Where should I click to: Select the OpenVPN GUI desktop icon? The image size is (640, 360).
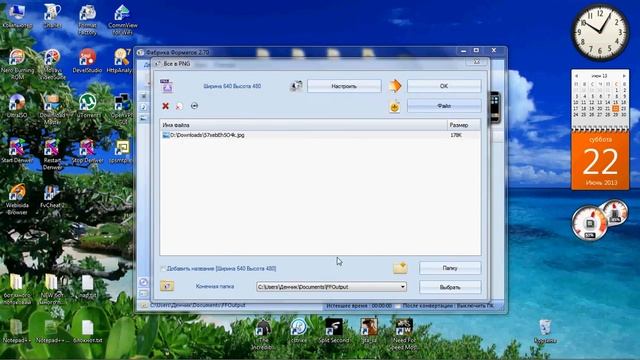[122, 109]
